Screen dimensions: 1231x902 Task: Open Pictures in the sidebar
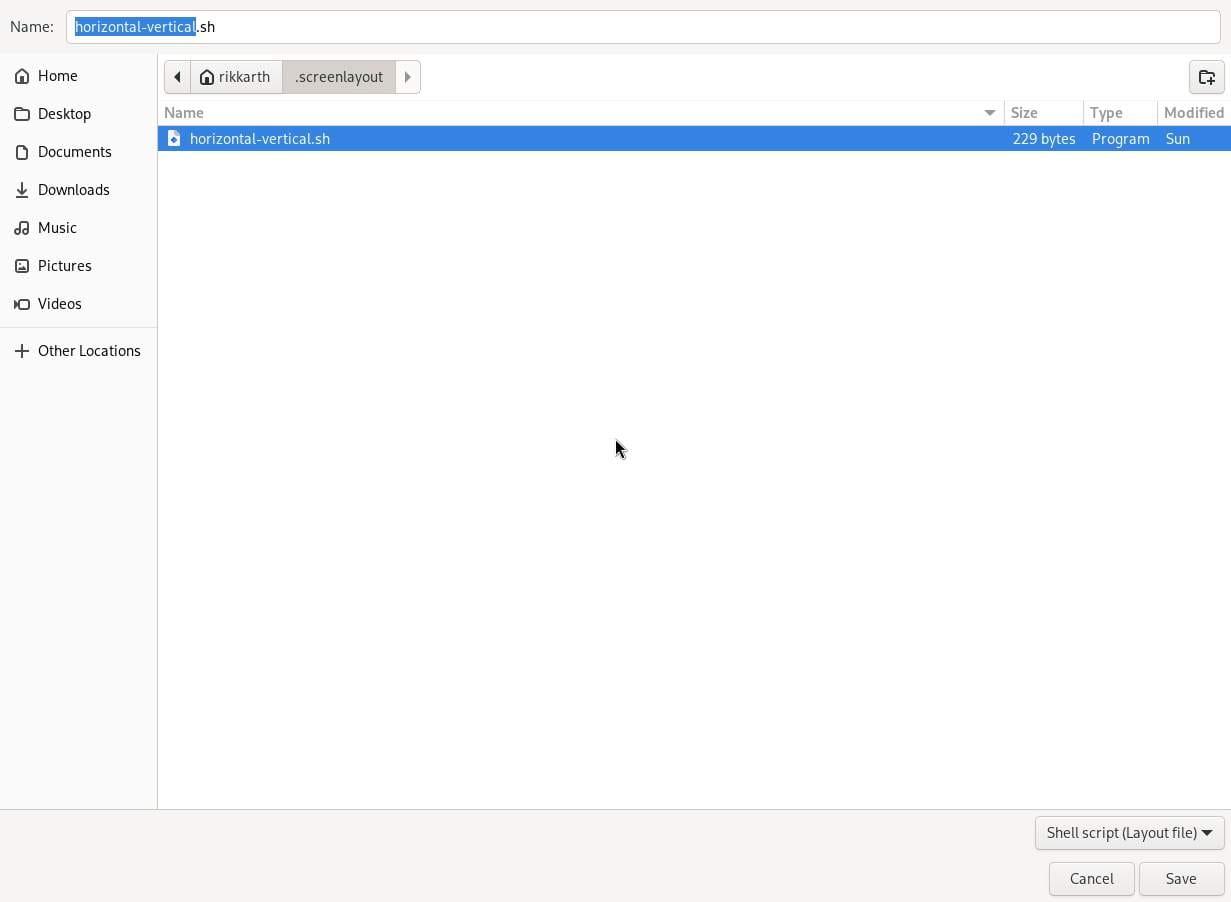click(78, 266)
